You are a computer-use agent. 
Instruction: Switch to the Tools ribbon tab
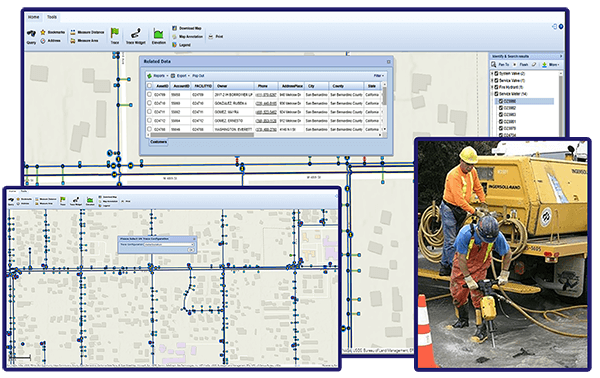click(x=52, y=17)
